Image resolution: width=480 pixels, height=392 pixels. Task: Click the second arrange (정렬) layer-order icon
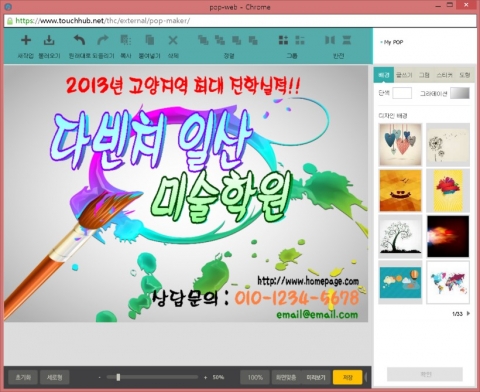click(220, 40)
